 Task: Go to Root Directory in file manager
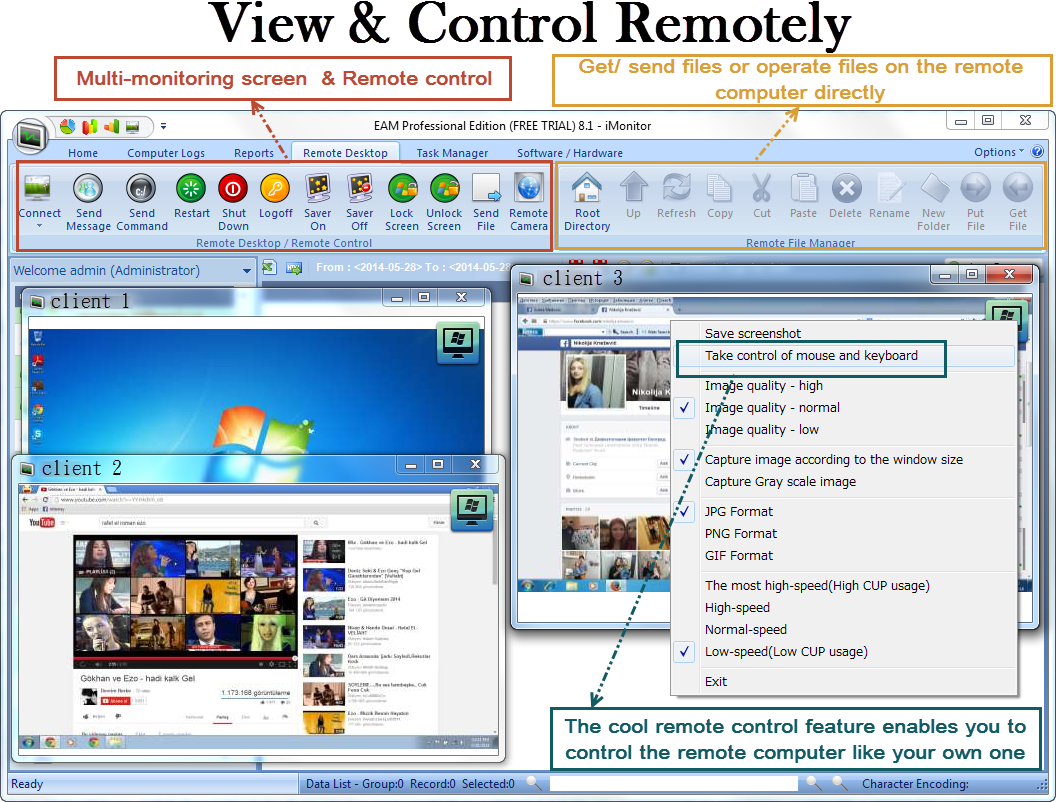[x=587, y=189]
